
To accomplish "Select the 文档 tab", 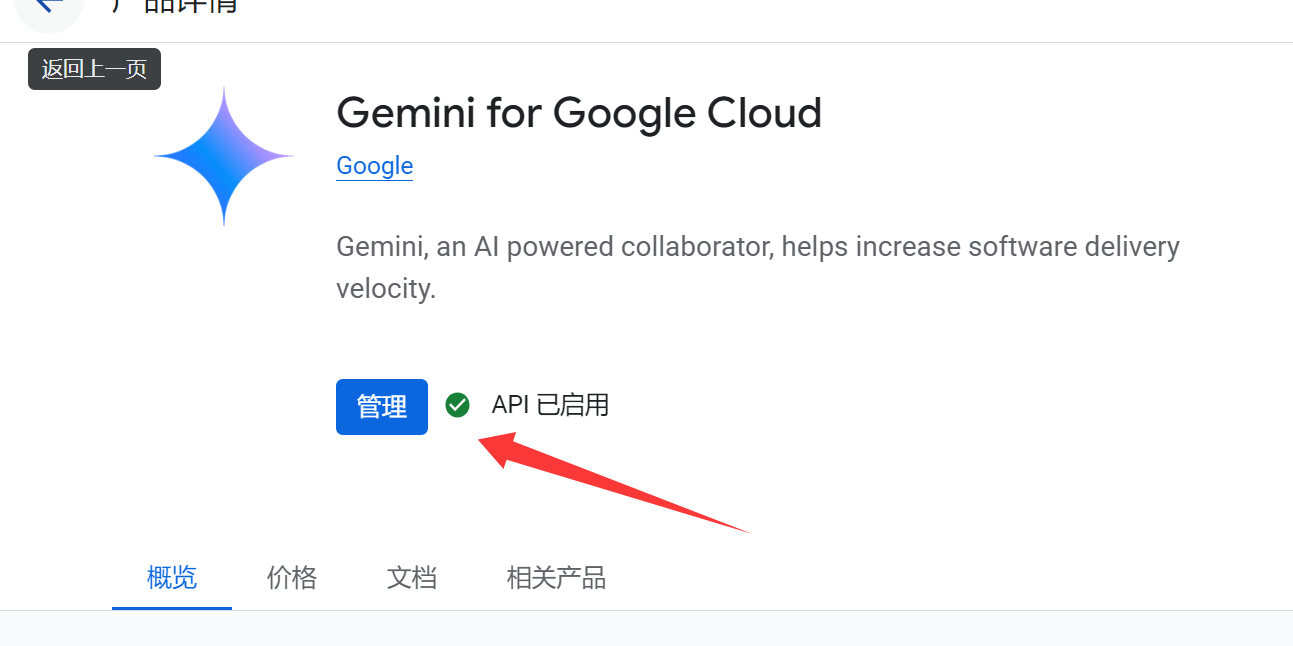I will pos(412,578).
